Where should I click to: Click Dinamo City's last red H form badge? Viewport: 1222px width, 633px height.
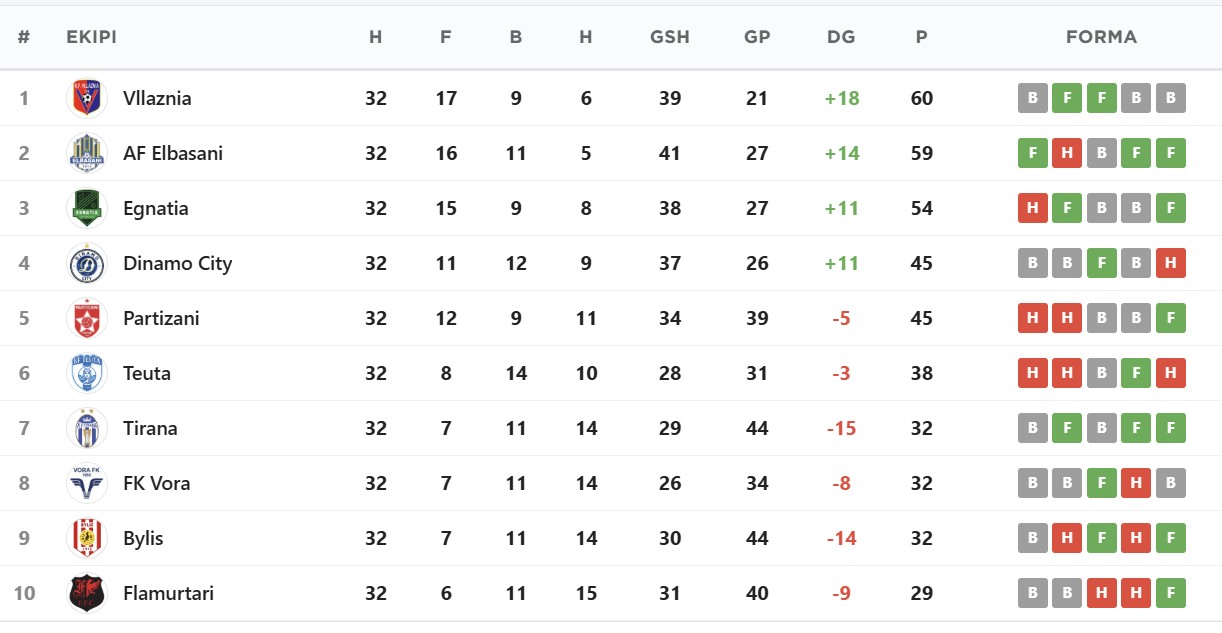point(1170,263)
